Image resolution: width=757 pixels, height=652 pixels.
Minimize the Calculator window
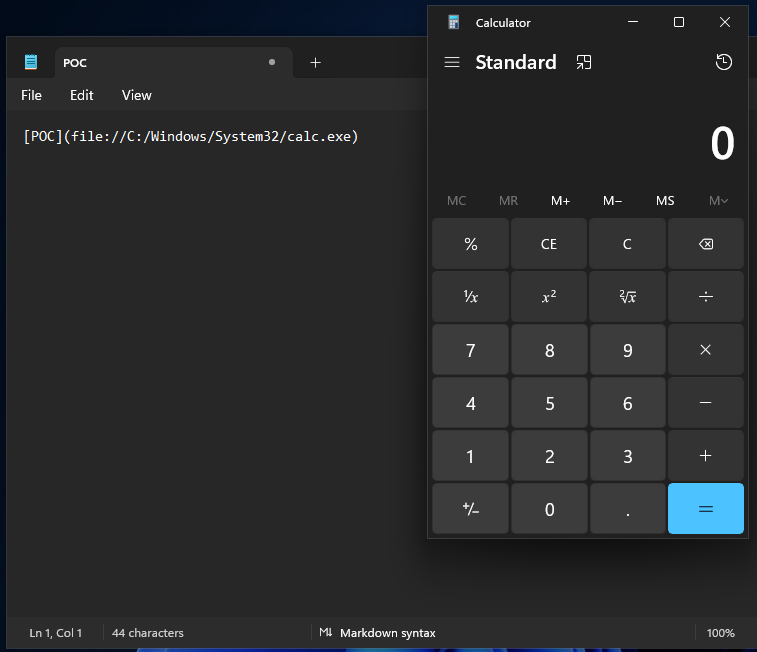coord(633,22)
